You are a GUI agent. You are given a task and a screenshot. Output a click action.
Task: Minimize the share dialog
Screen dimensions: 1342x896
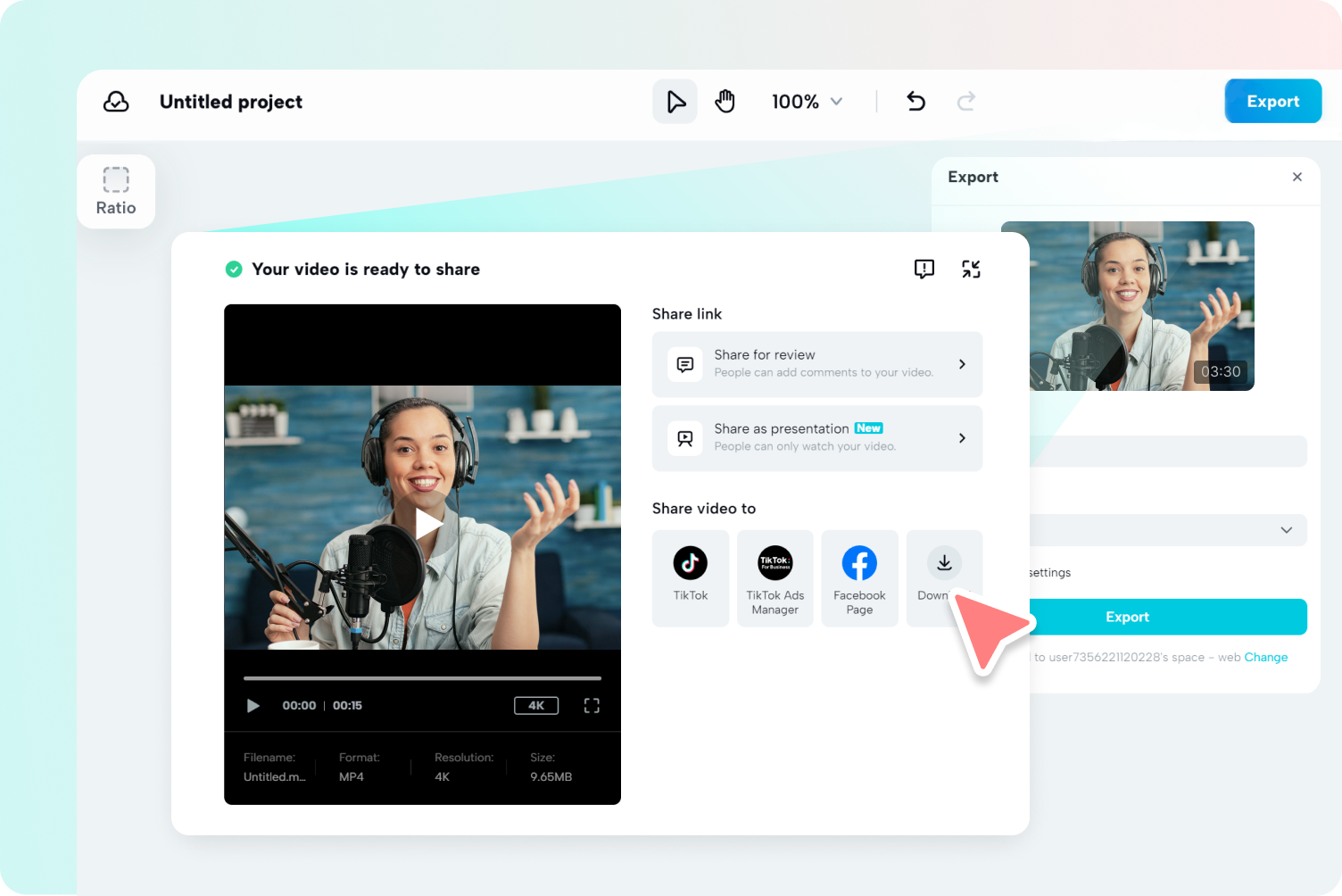point(971,269)
